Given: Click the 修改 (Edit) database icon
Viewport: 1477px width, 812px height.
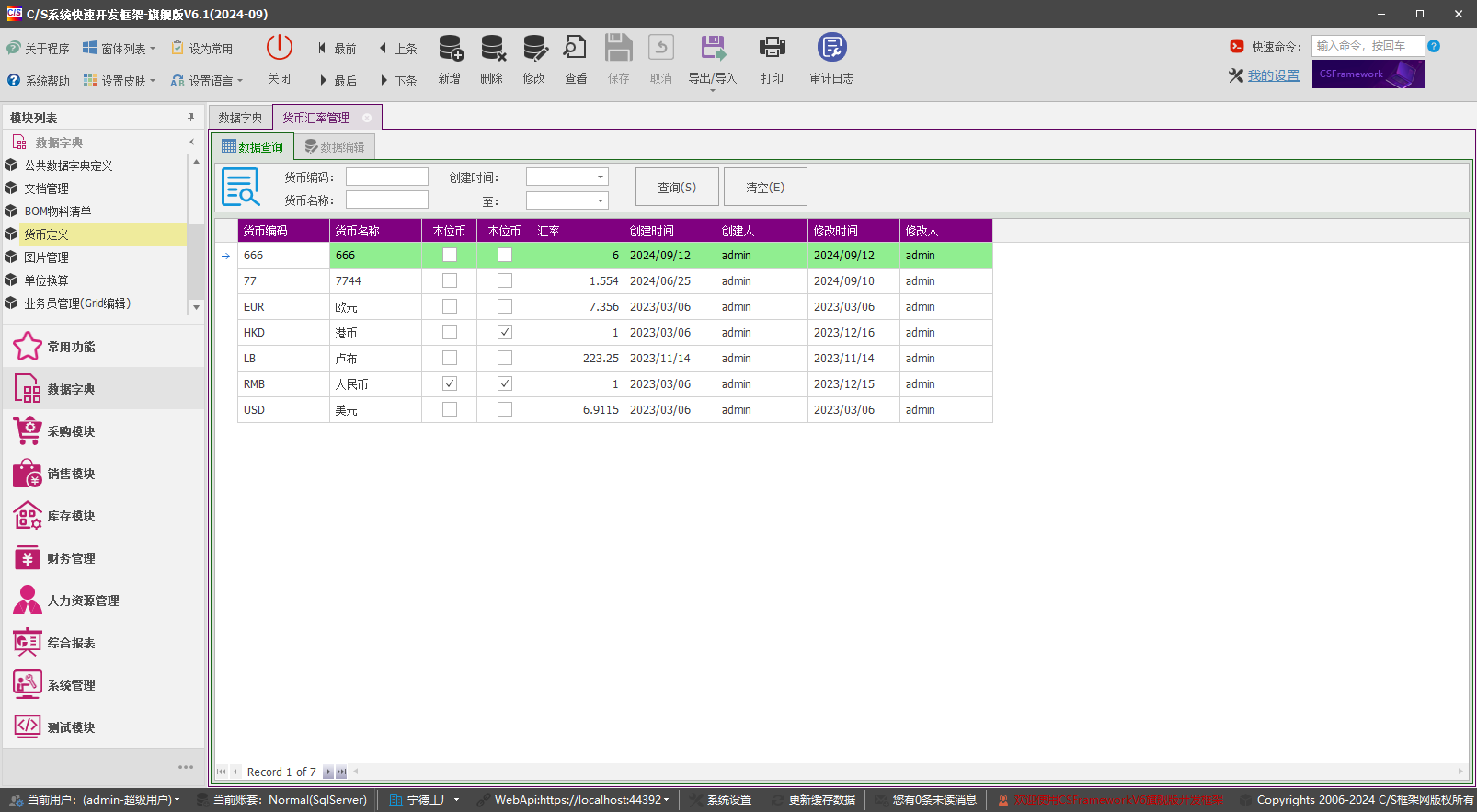Looking at the screenshot, I should pos(534,48).
